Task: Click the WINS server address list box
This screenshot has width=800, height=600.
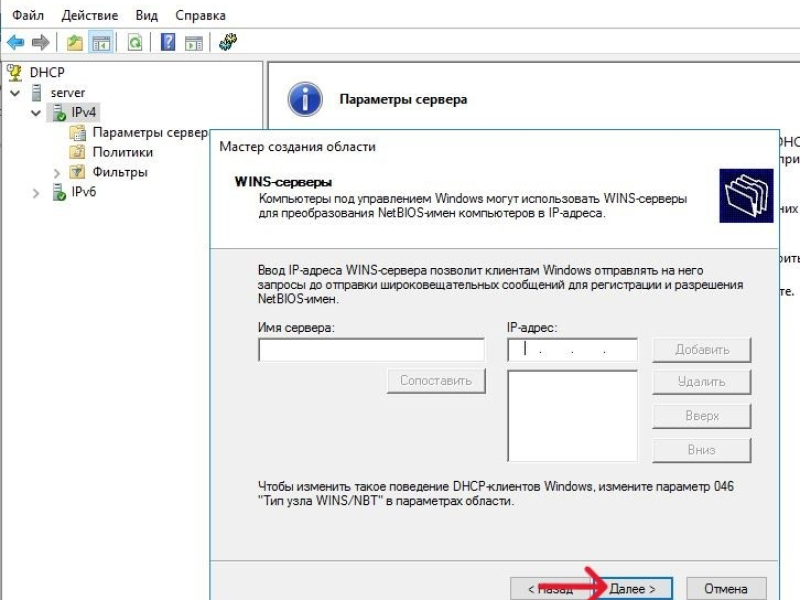Action: point(572,416)
